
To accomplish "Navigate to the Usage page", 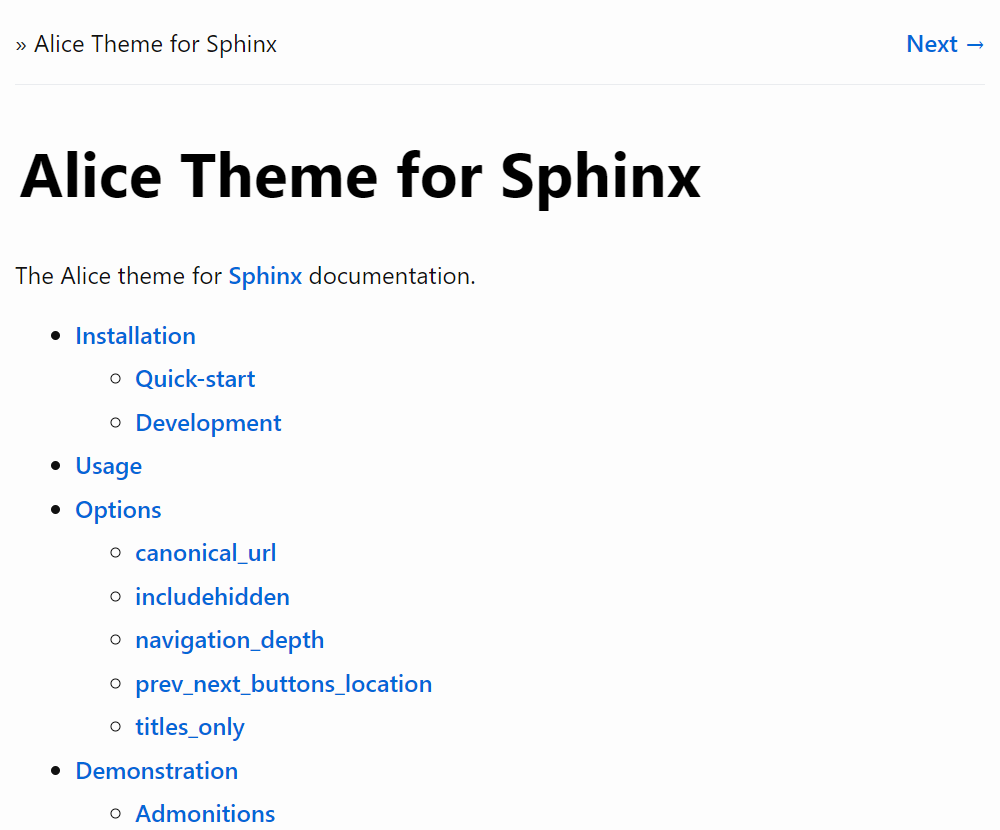I will [x=108, y=466].
